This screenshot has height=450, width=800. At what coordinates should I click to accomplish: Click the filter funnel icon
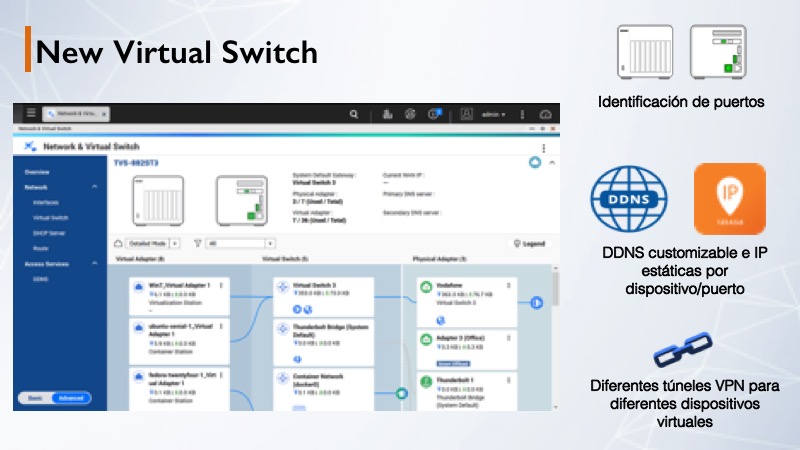(x=197, y=243)
